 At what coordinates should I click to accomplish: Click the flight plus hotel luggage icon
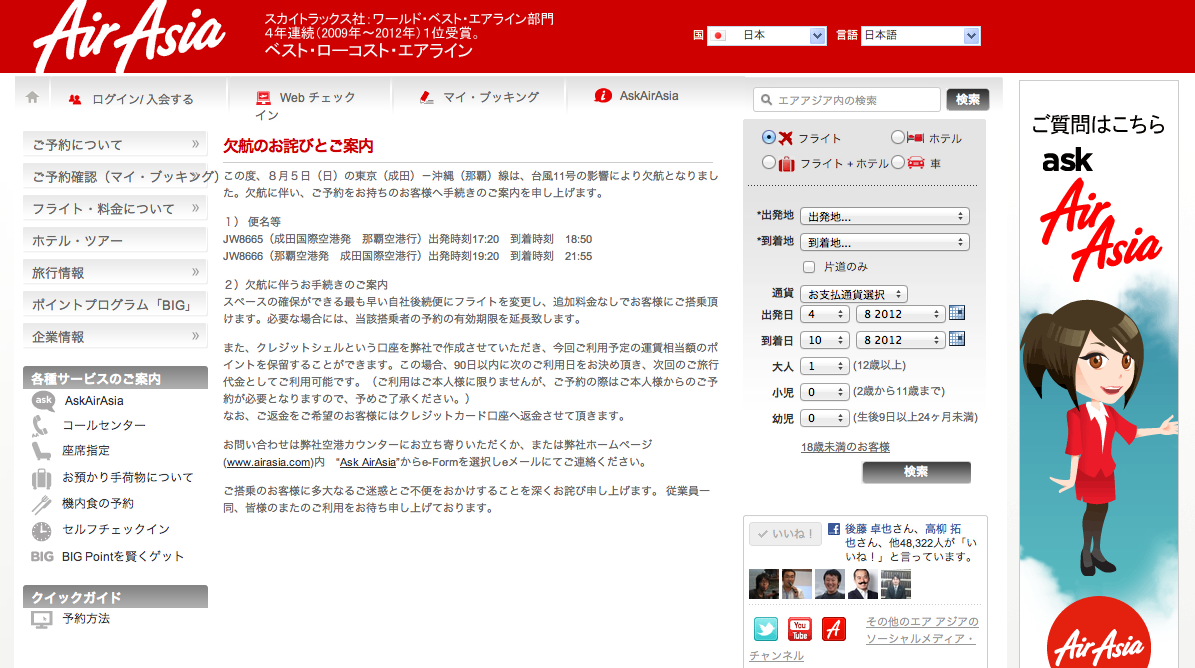(787, 163)
